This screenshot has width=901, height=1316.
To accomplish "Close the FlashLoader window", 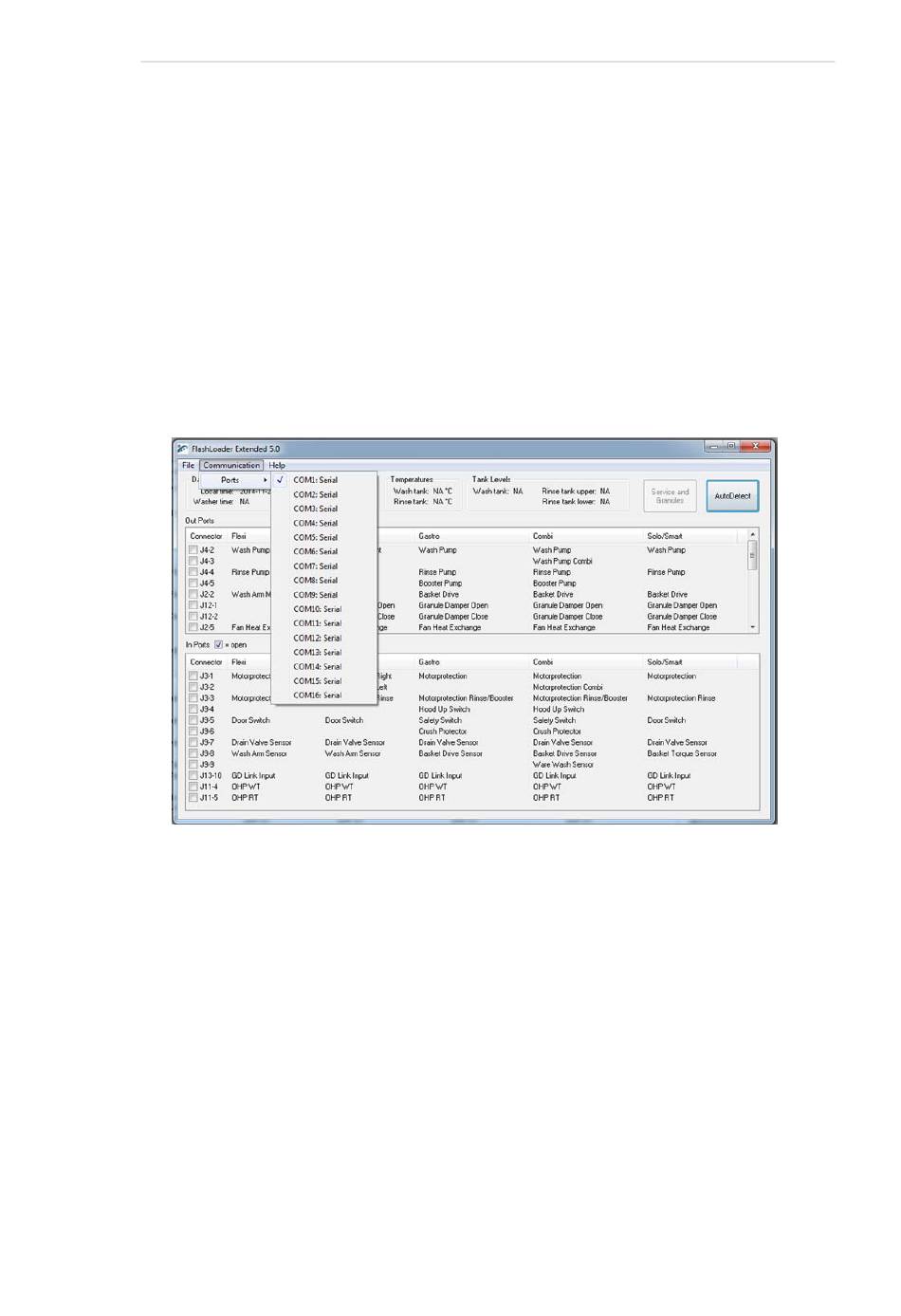I will coord(755,446).
